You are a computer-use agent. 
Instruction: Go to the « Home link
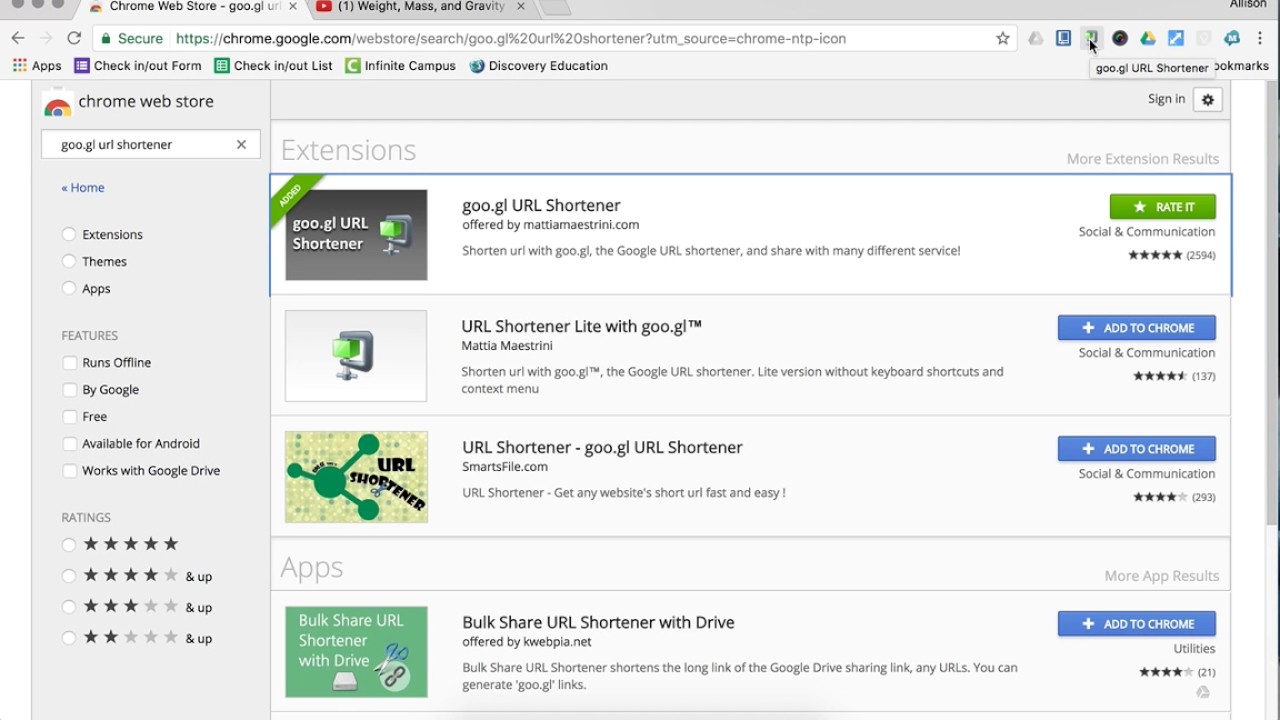coord(83,187)
